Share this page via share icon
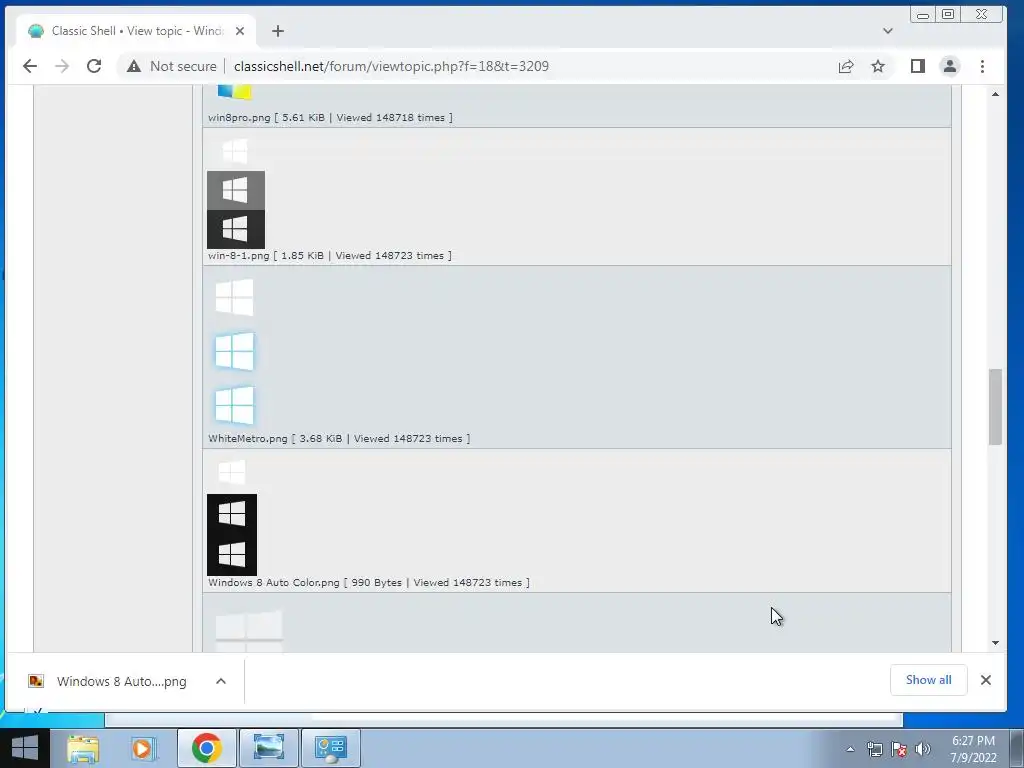 tap(846, 66)
